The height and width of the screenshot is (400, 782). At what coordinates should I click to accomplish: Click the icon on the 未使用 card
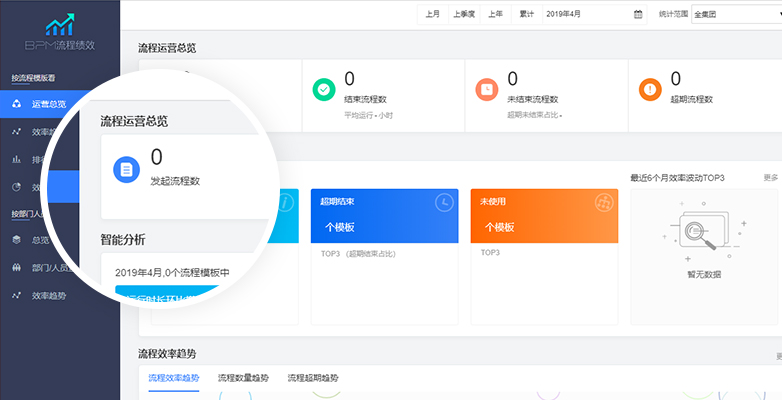pyautogui.click(x=603, y=203)
